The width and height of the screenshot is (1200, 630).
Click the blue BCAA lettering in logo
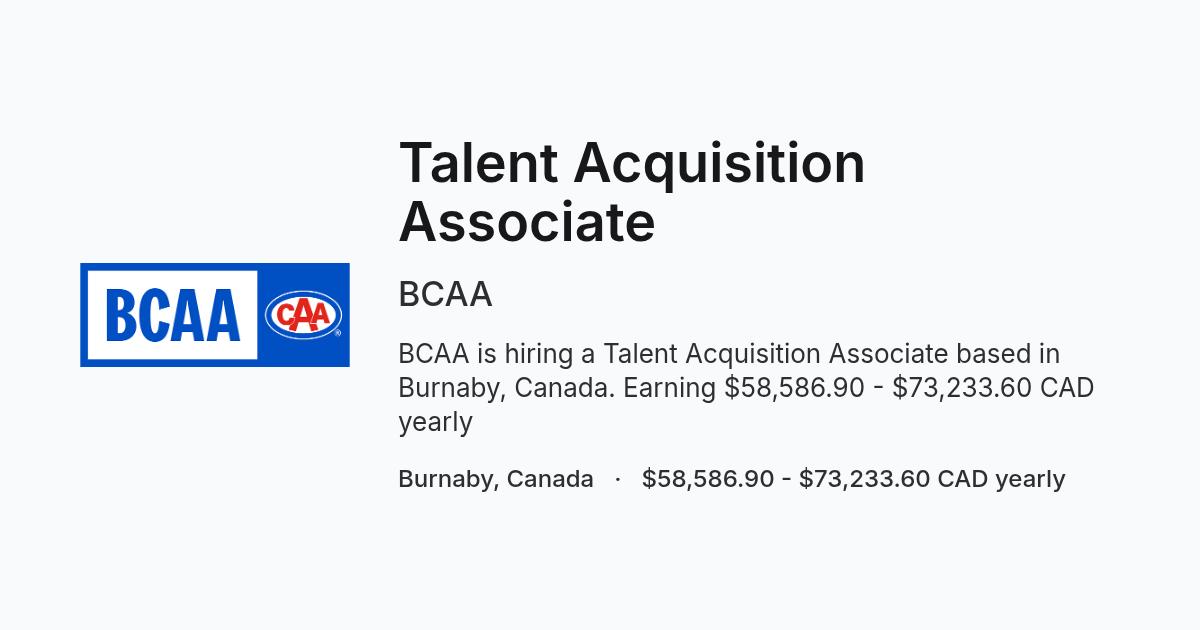pos(172,315)
